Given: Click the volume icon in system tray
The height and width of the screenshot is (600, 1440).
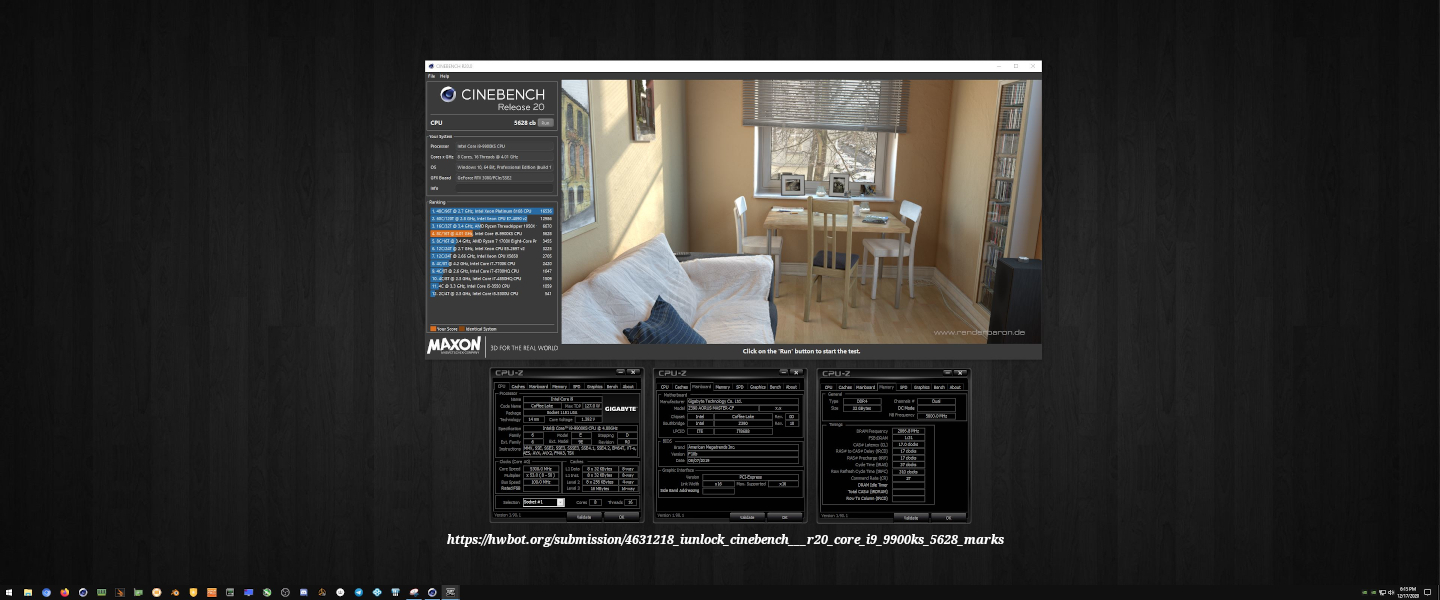Looking at the screenshot, I should (x=1391, y=592).
